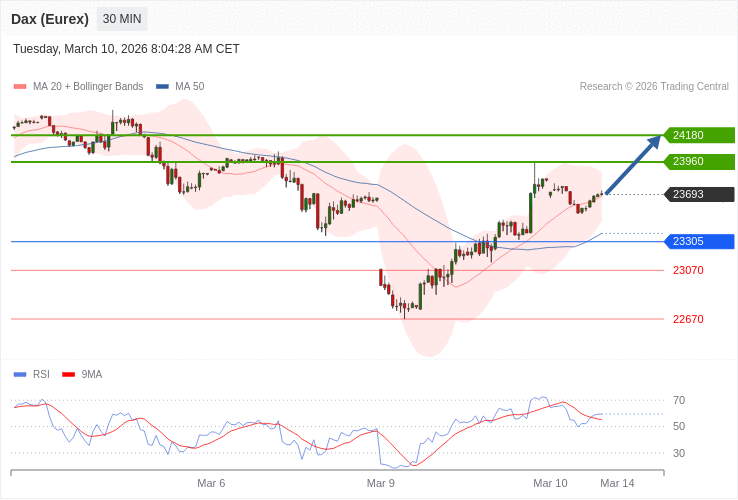
Task: Click the blue RSI legend swatch
Action: coord(20,375)
